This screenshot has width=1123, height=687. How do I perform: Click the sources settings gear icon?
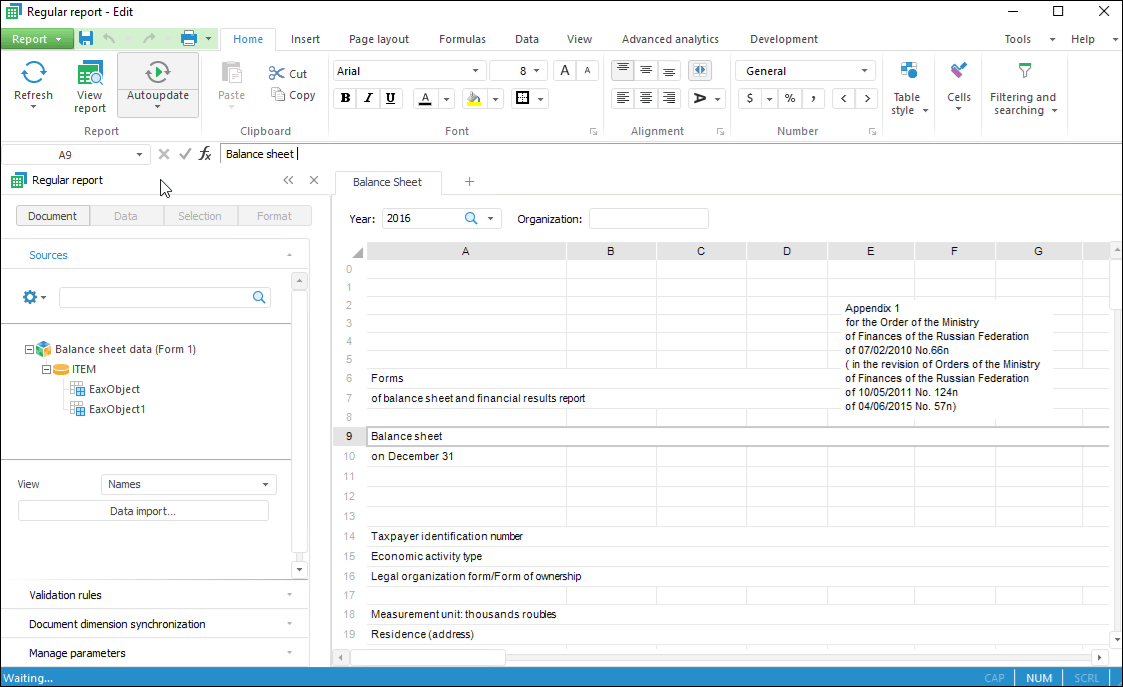coord(30,297)
